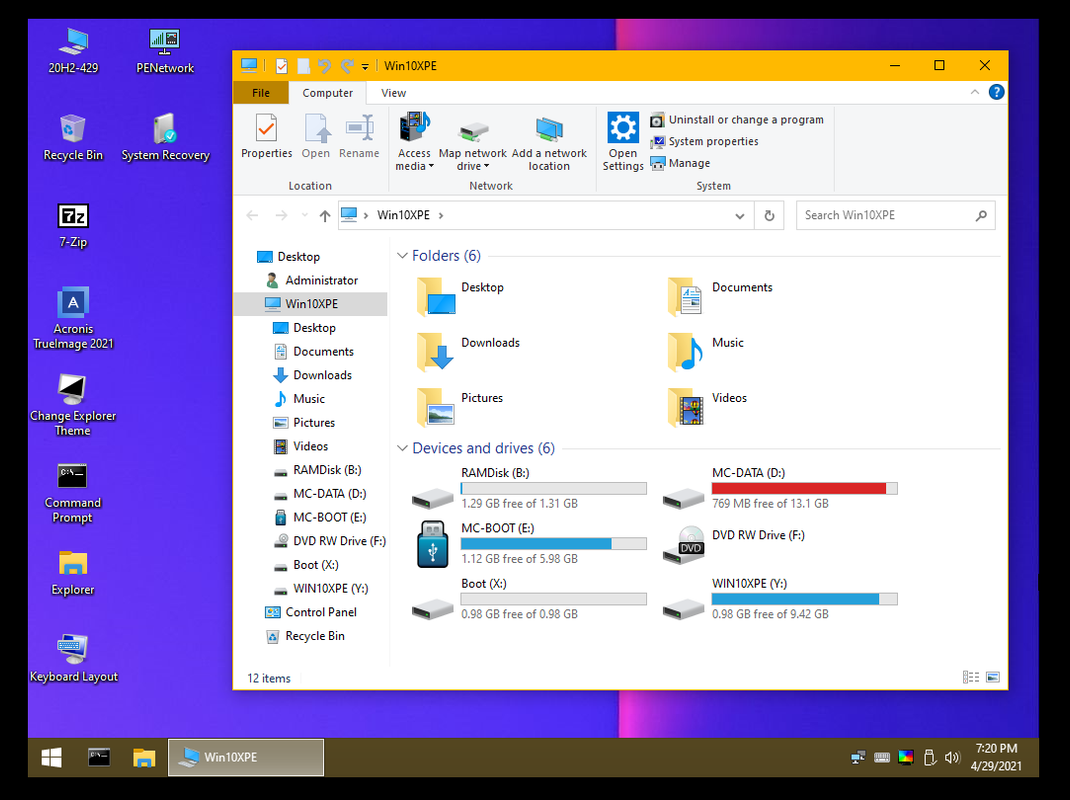Switch to the View ribbon tab
Image resolution: width=1070 pixels, height=800 pixels.
(x=393, y=93)
